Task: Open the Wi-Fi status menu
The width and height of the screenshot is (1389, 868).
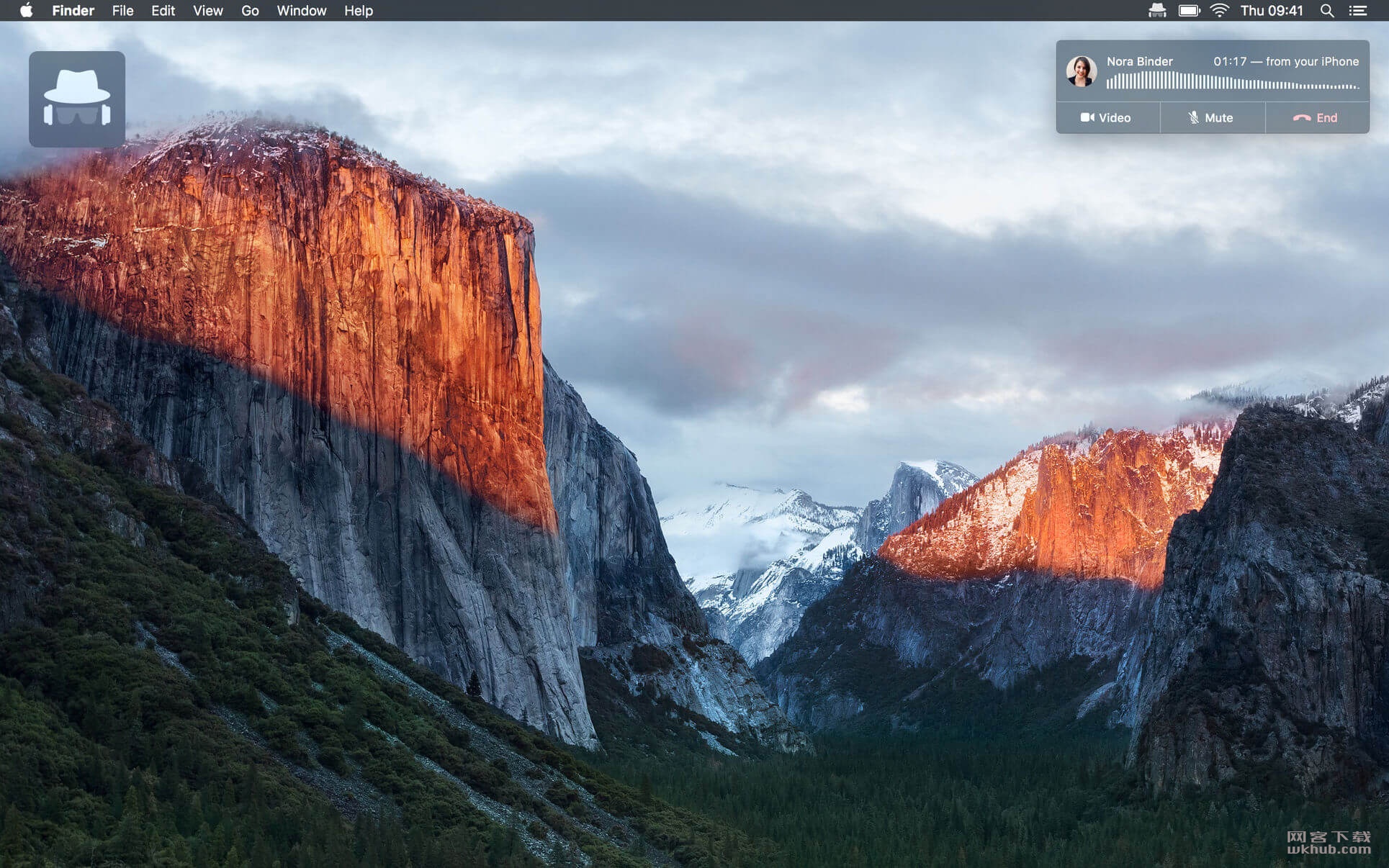Action: click(1219, 10)
